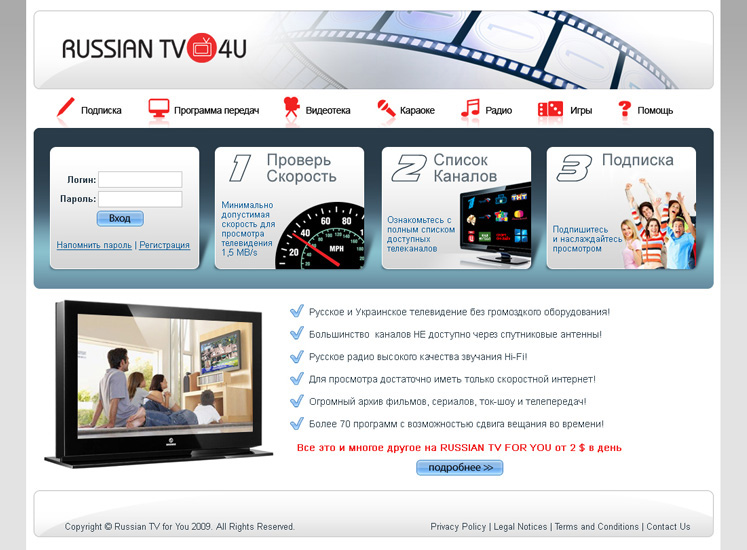
Task: Click the dice Игры icon
Action: tap(550, 109)
